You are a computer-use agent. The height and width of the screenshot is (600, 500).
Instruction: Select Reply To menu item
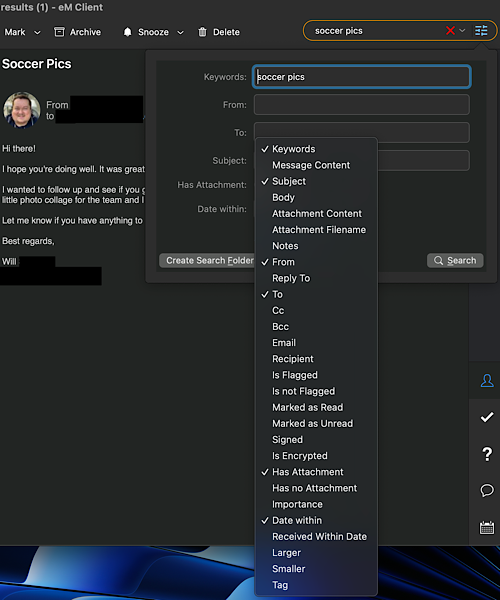[x=316, y=278]
